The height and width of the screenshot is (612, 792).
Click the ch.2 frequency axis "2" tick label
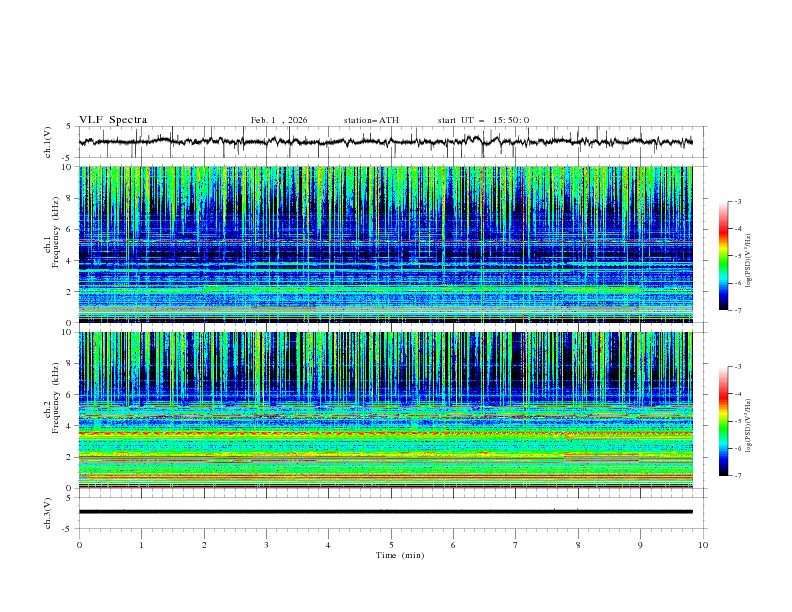click(x=71, y=457)
